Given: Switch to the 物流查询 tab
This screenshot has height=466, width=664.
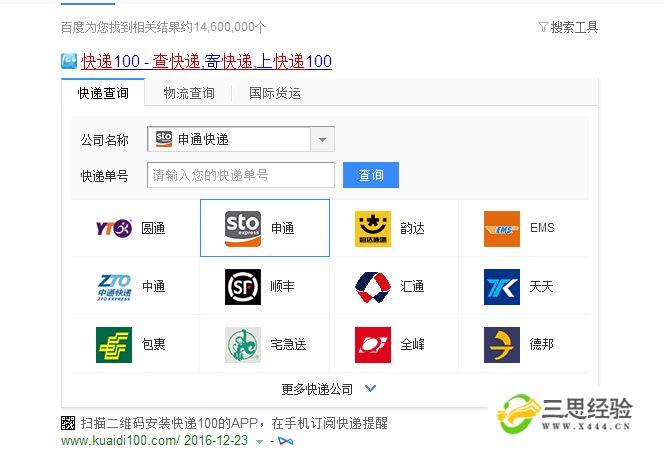Looking at the screenshot, I should 188,93.
